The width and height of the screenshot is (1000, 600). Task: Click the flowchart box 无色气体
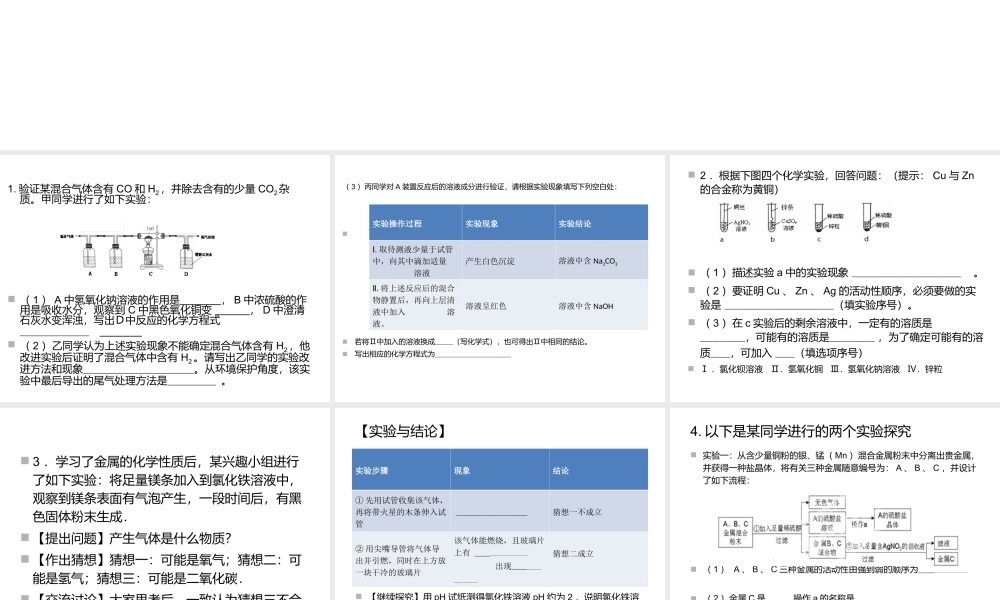click(827, 502)
